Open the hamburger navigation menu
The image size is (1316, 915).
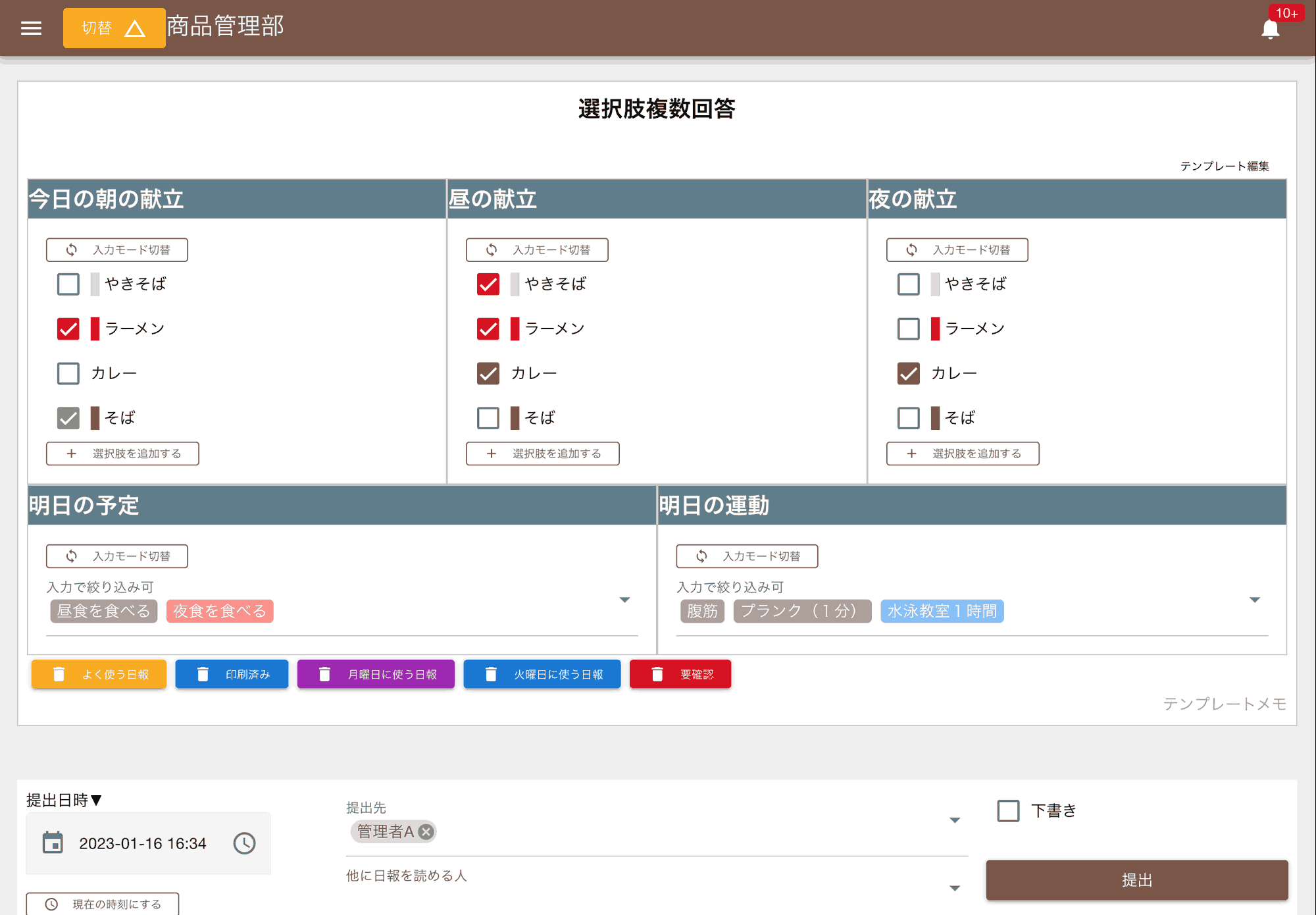click(30, 27)
